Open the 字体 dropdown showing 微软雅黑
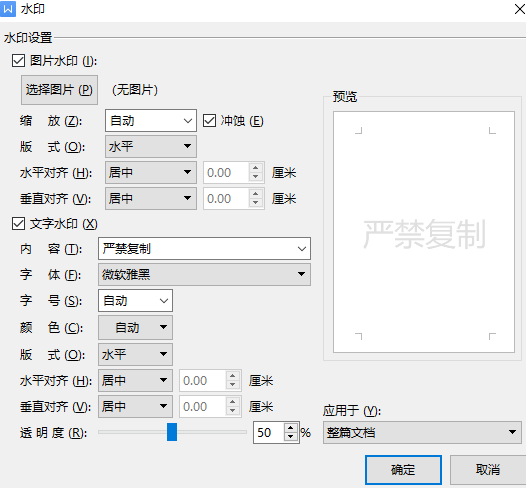 pos(204,274)
